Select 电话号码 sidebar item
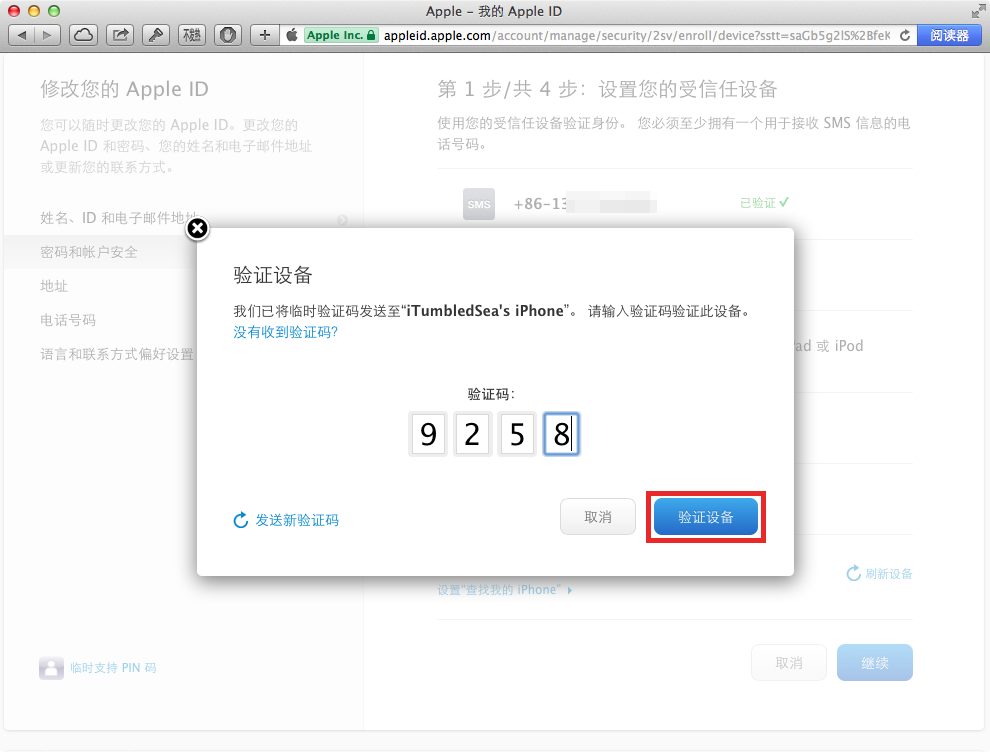Image resolution: width=990 pixels, height=752 pixels. [68, 320]
